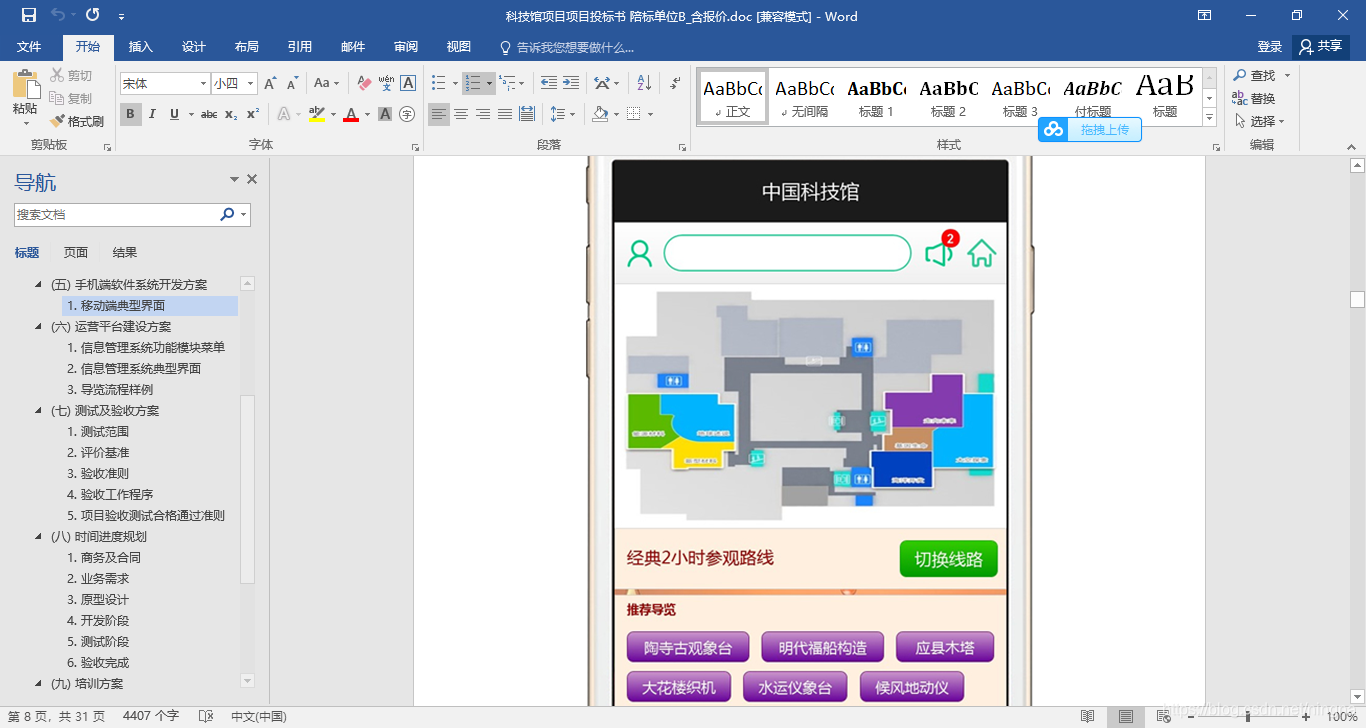Open the Change Case (Aa) dropdown
Viewport: 1366px width, 728px height.
(326, 84)
